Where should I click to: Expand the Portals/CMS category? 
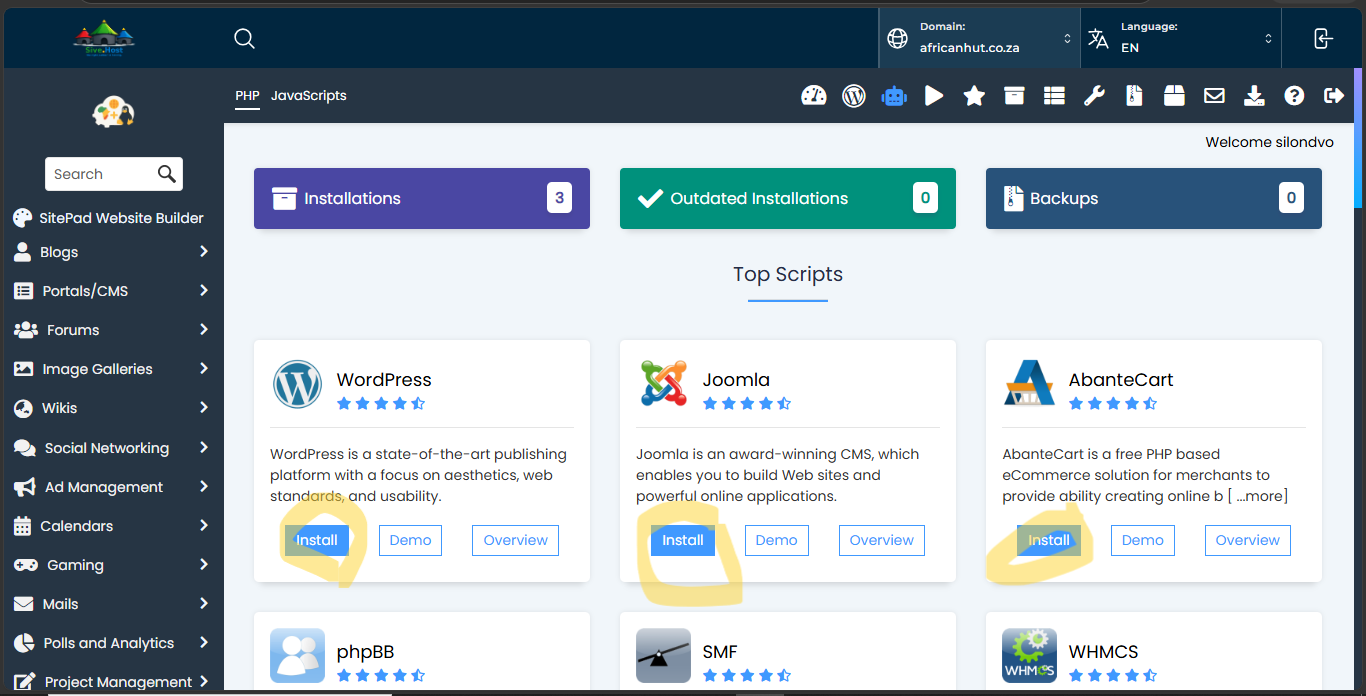[112, 291]
